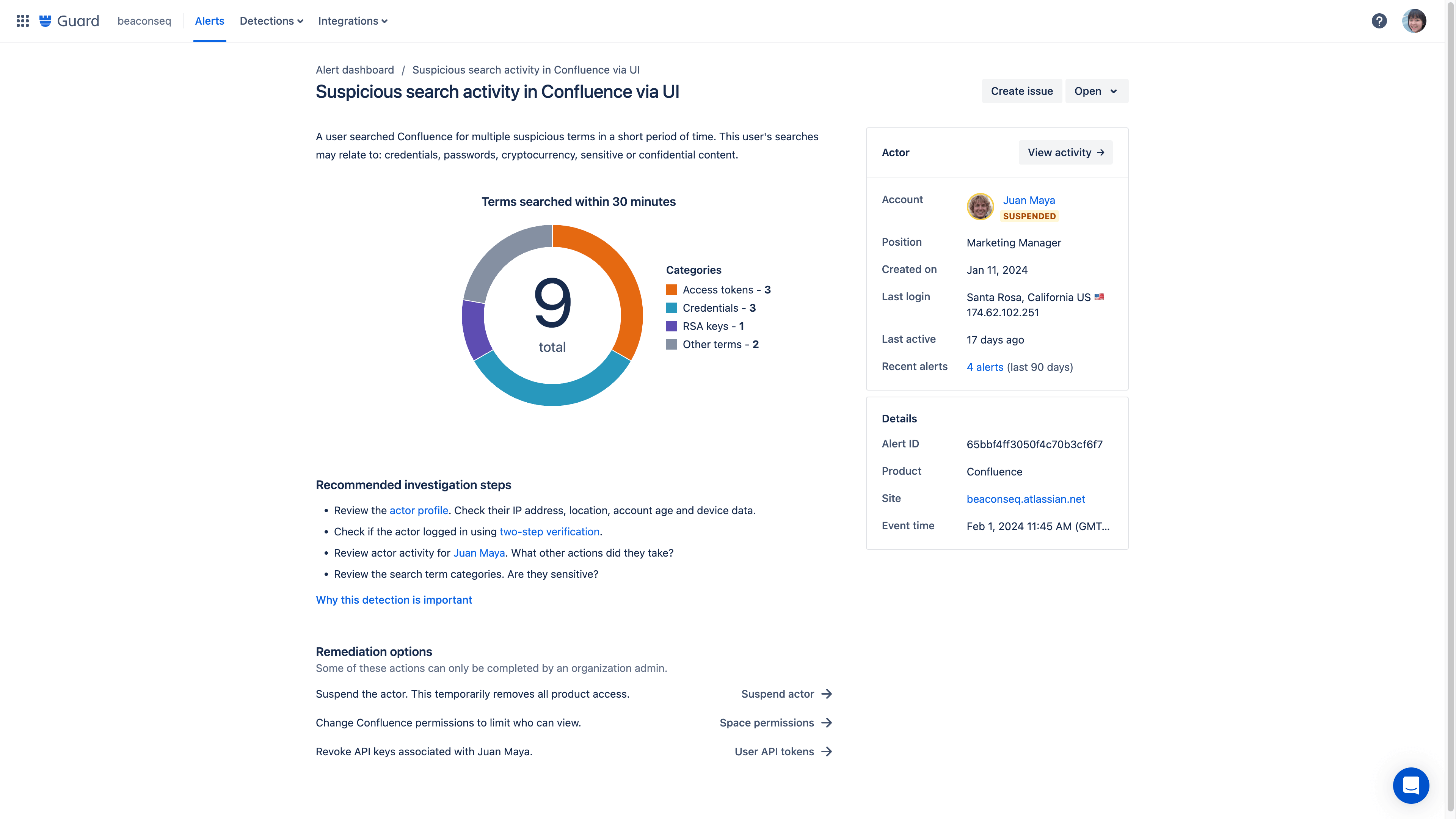
Task: Click the help question mark icon
Action: (1379, 21)
